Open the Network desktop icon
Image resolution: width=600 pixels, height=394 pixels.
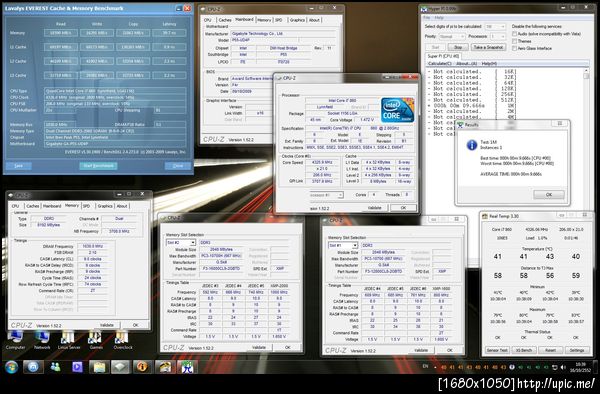click(42, 340)
